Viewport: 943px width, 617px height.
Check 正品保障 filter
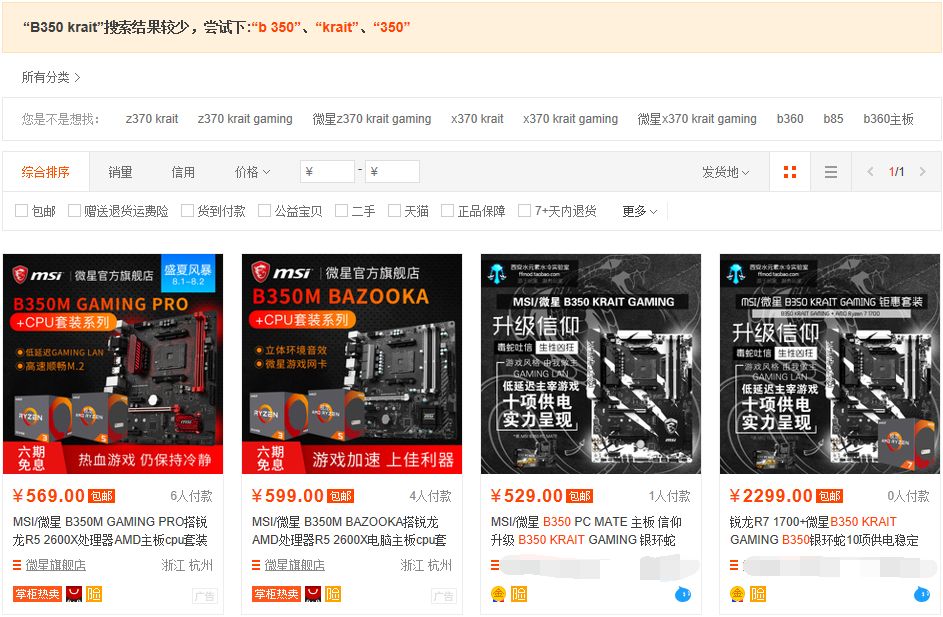tap(447, 211)
